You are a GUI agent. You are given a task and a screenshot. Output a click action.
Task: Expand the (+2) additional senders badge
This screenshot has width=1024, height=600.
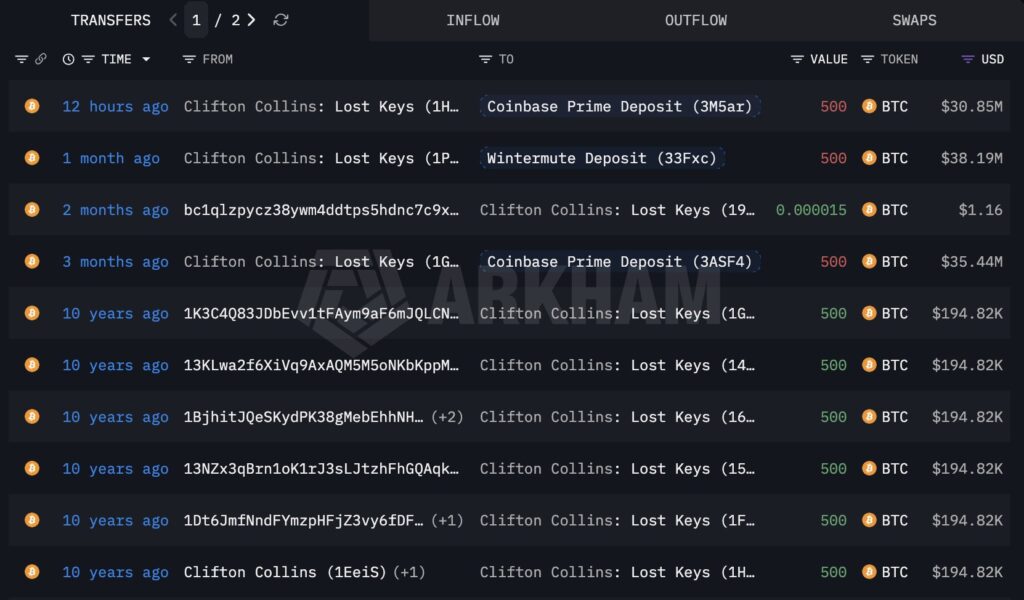(447, 417)
